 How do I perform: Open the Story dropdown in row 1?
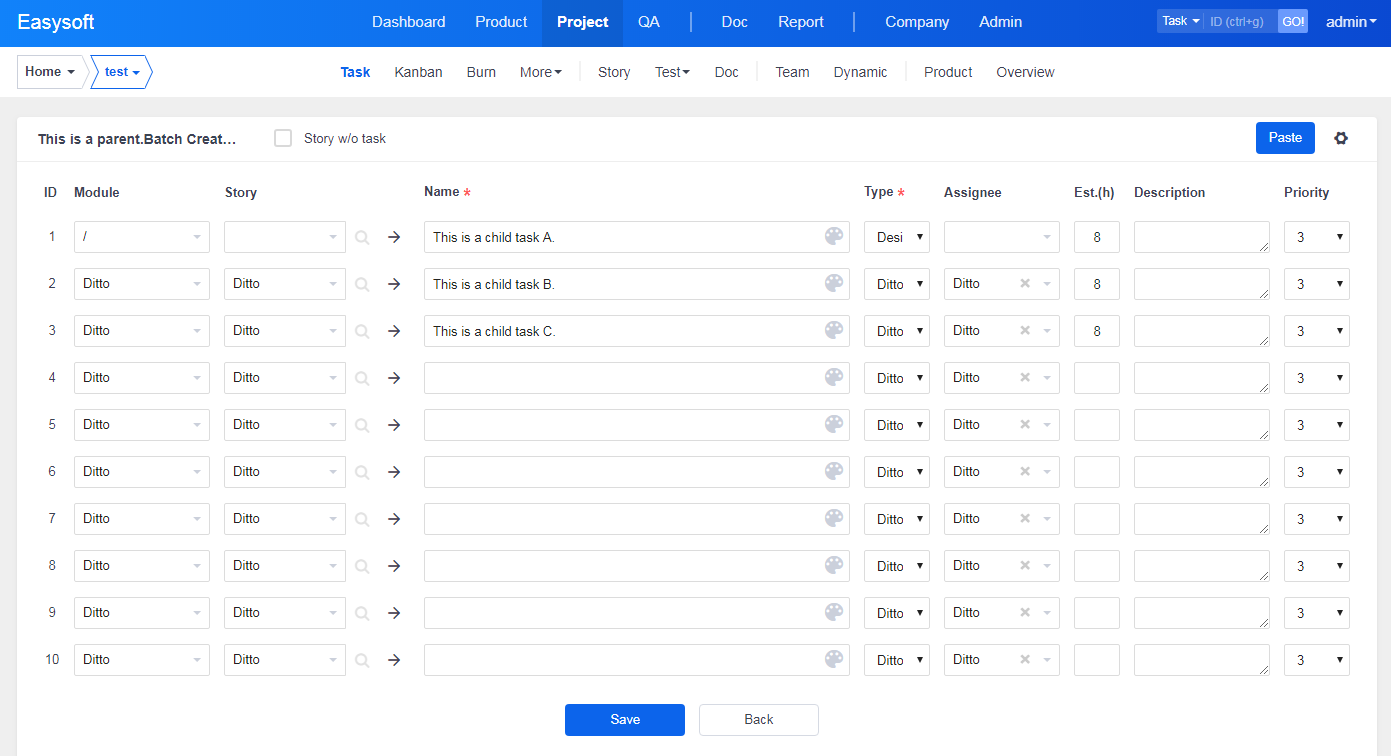tap(285, 237)
